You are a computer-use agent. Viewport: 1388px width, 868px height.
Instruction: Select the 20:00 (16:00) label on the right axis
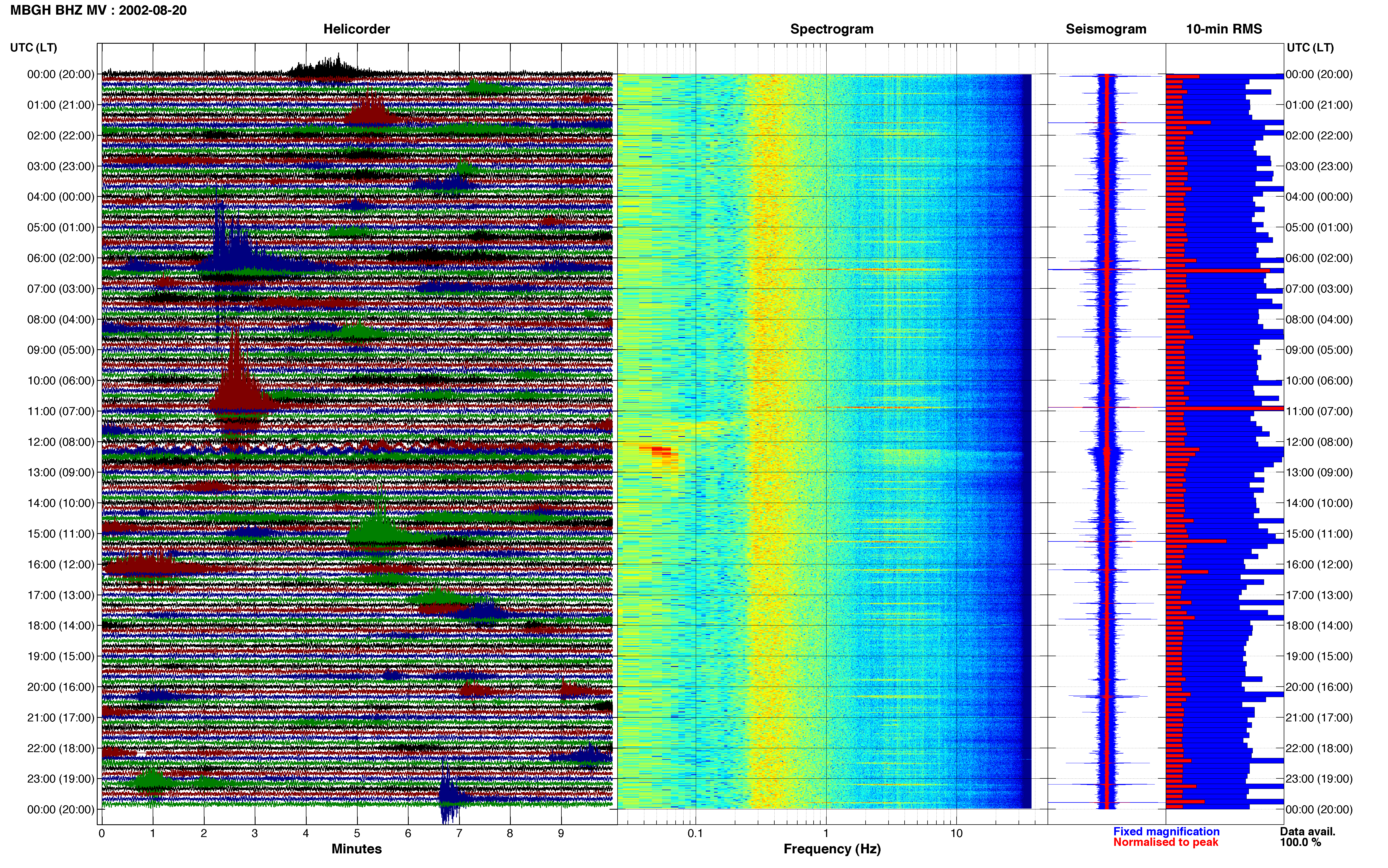1319,687
